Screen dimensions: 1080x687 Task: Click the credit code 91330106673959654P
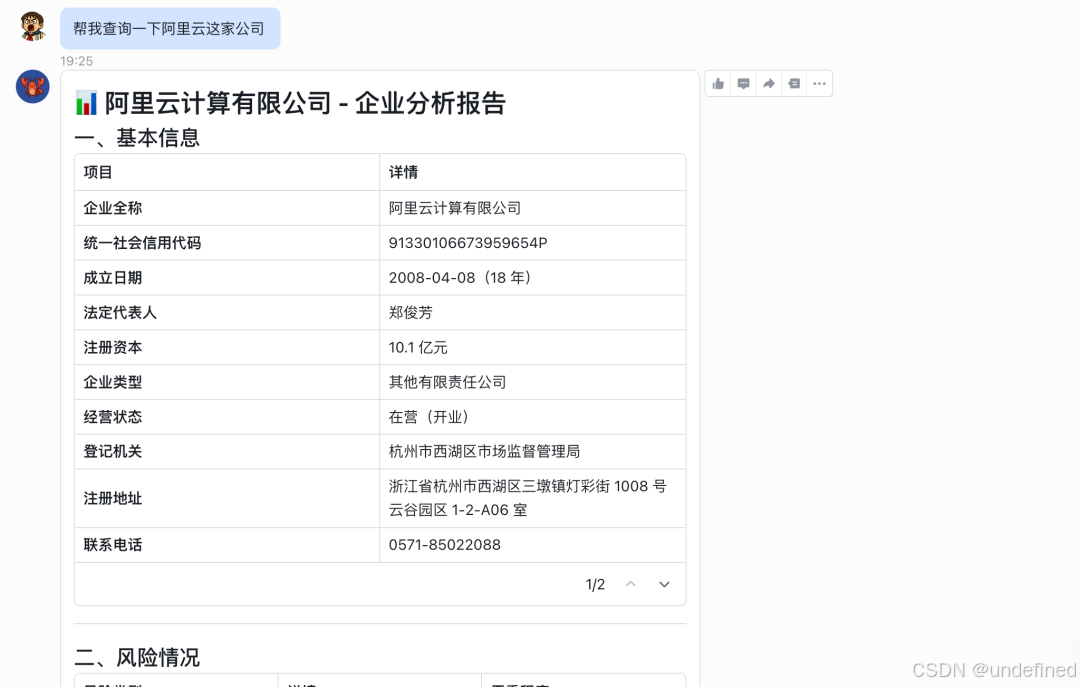[468, 243]
